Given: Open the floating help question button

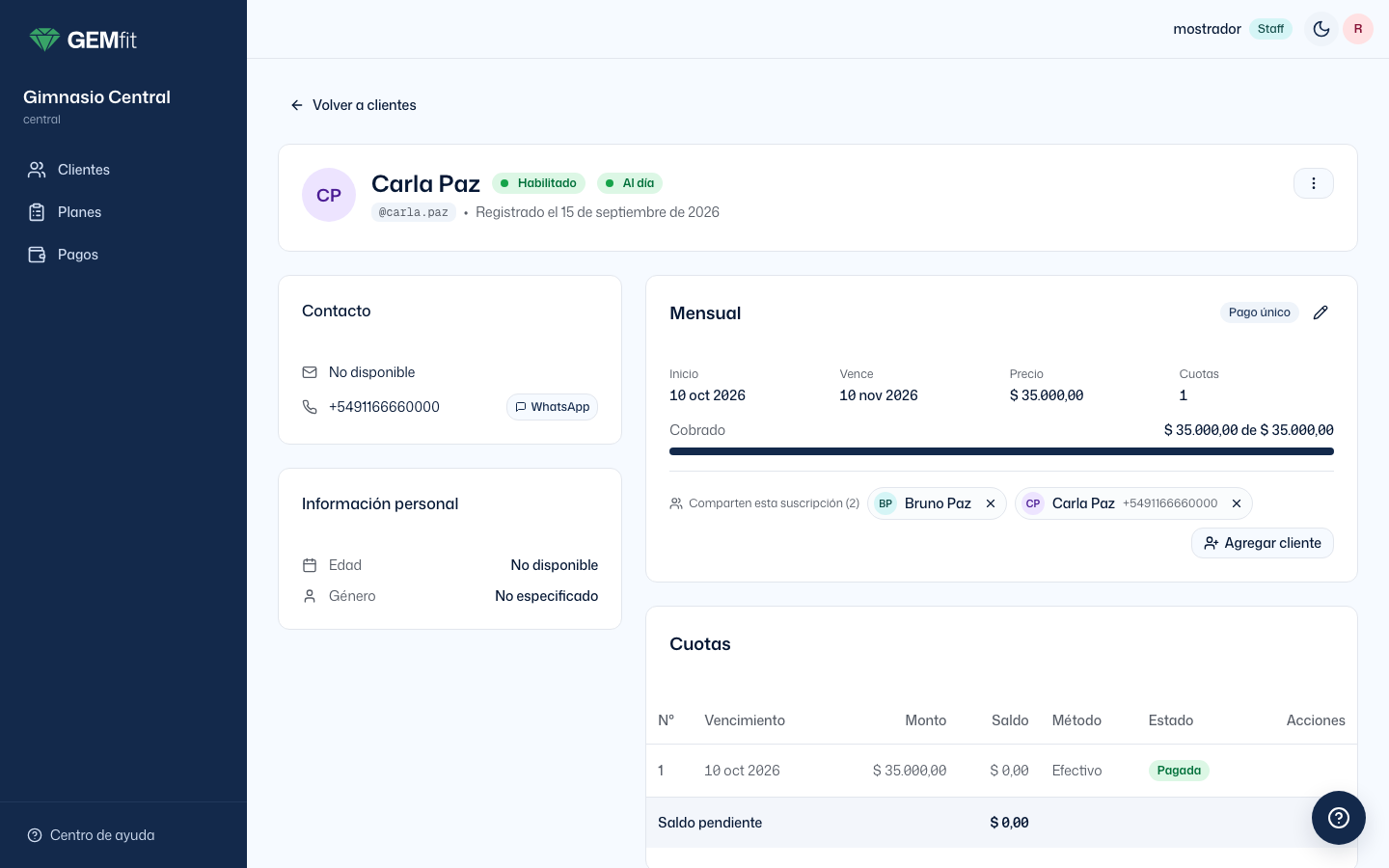Looking at the screenshot, I should pyautogui.click(x=1339, y=818).
